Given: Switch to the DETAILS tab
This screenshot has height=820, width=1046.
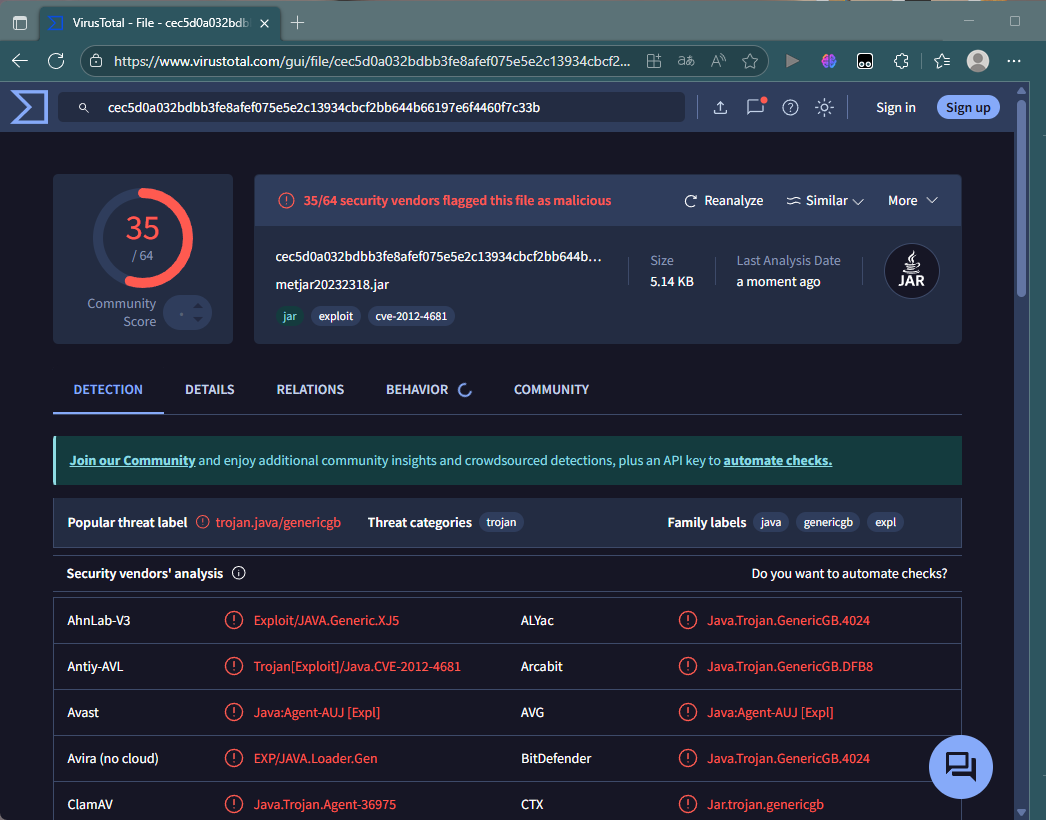Looking at the screenshot, I should tap(209, 389).
